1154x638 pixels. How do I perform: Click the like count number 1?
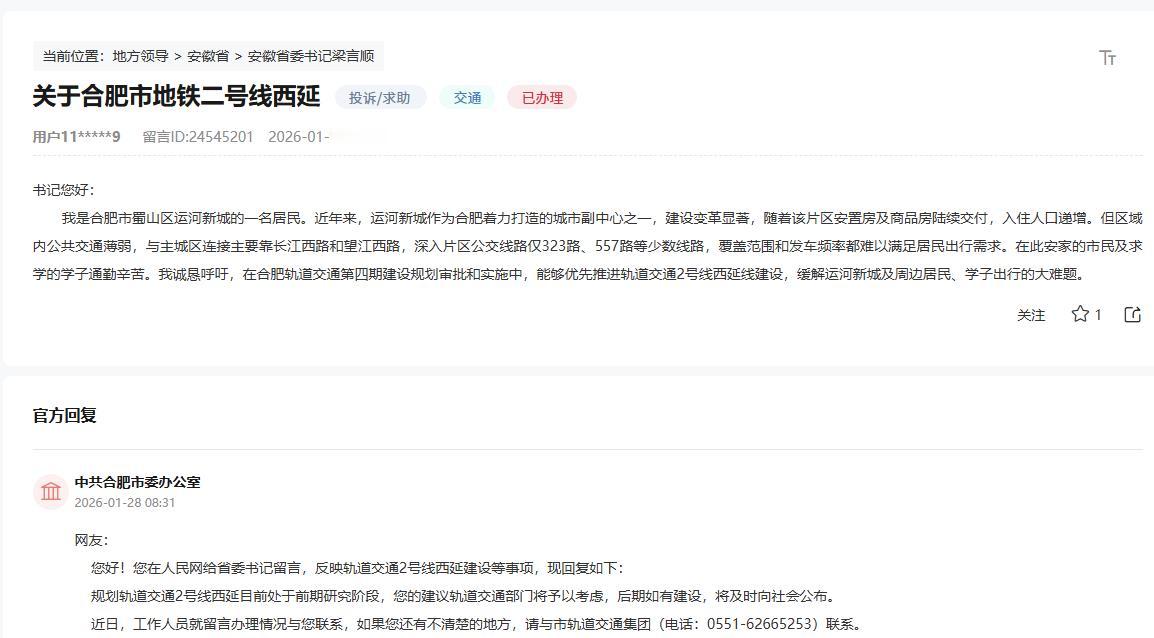1098,314
